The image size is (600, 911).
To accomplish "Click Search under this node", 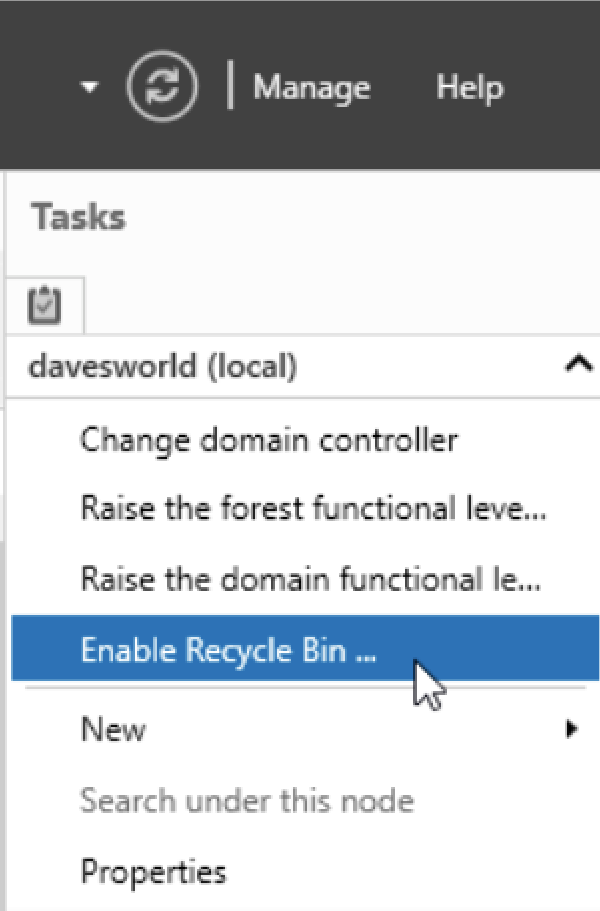I will 247,801.
